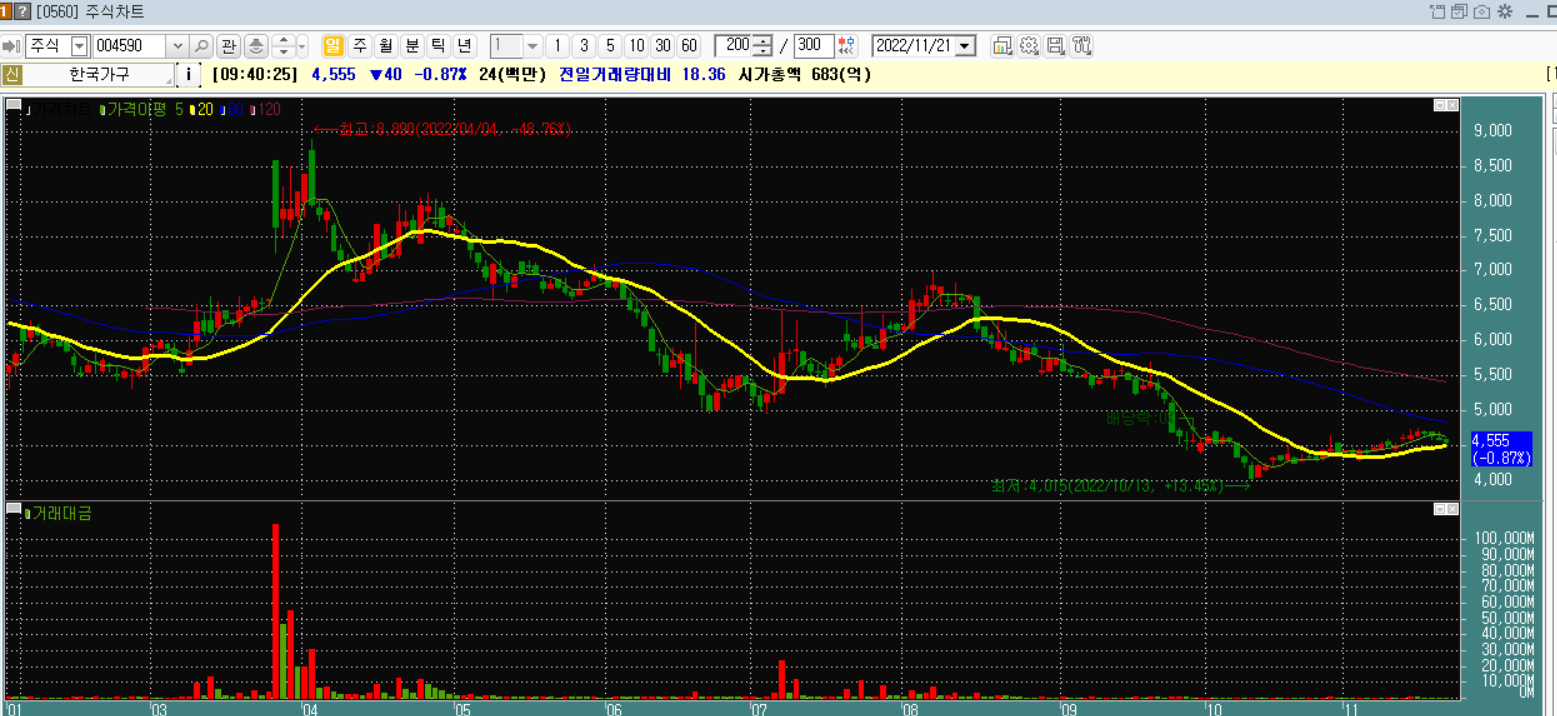Click the 120-day moving average legend label

[x=267, y=109]
